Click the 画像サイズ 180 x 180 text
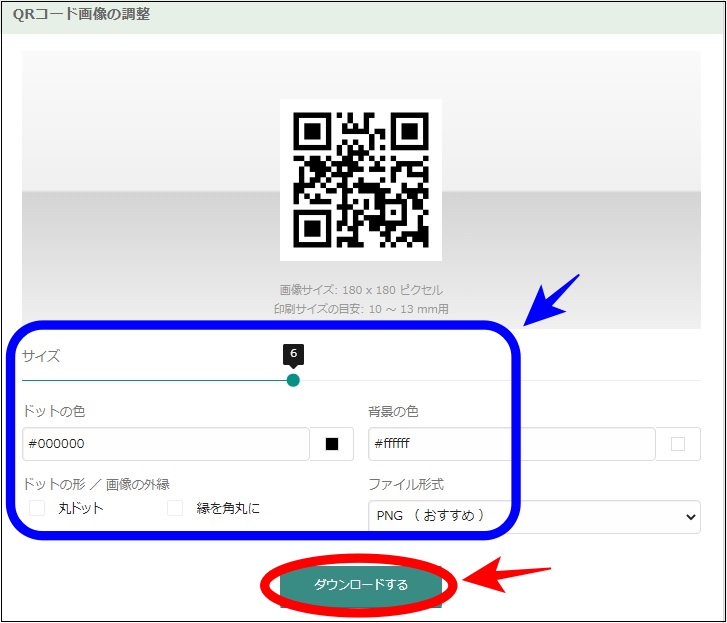 coord(361,290)
